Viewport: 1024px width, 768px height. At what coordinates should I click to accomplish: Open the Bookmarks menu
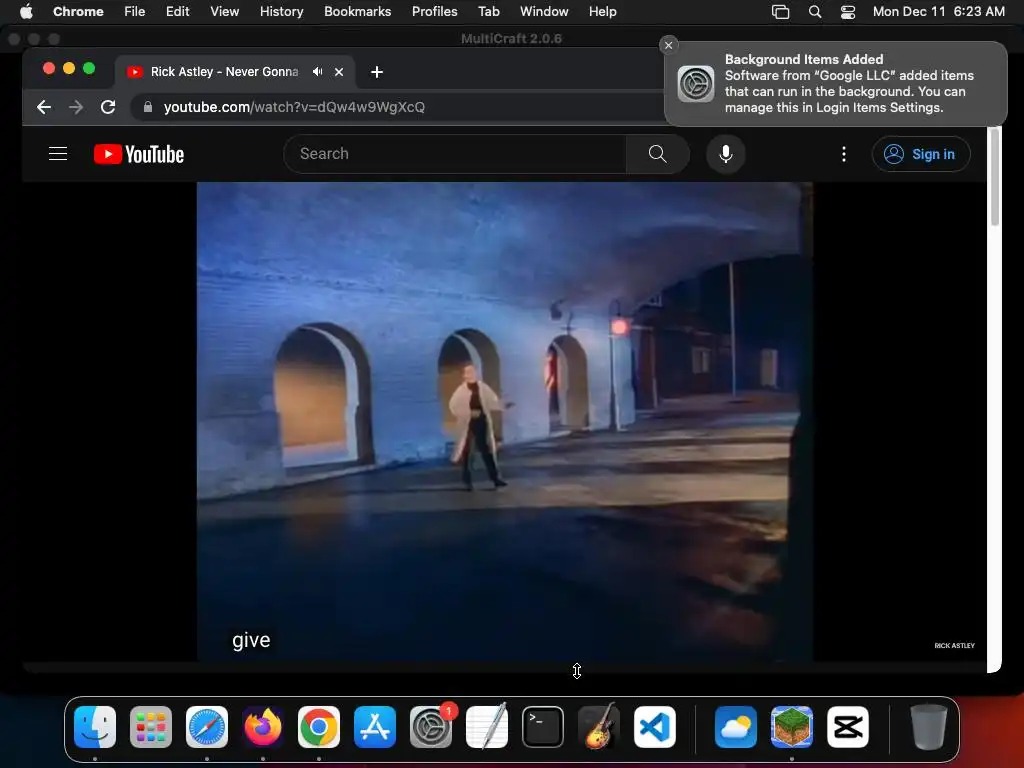click(x=358, y=11)
